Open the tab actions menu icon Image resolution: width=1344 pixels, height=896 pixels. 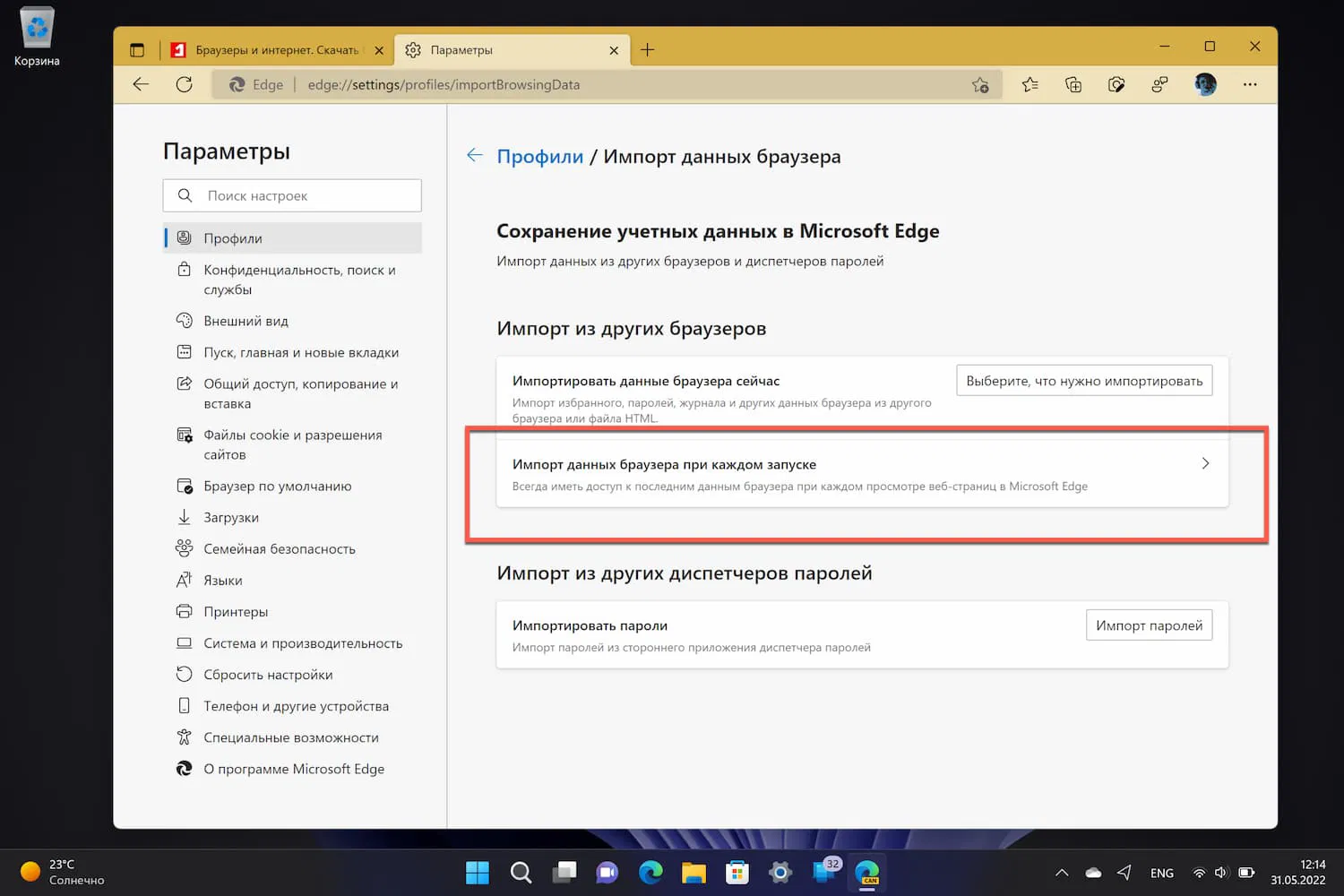point(137,50)
